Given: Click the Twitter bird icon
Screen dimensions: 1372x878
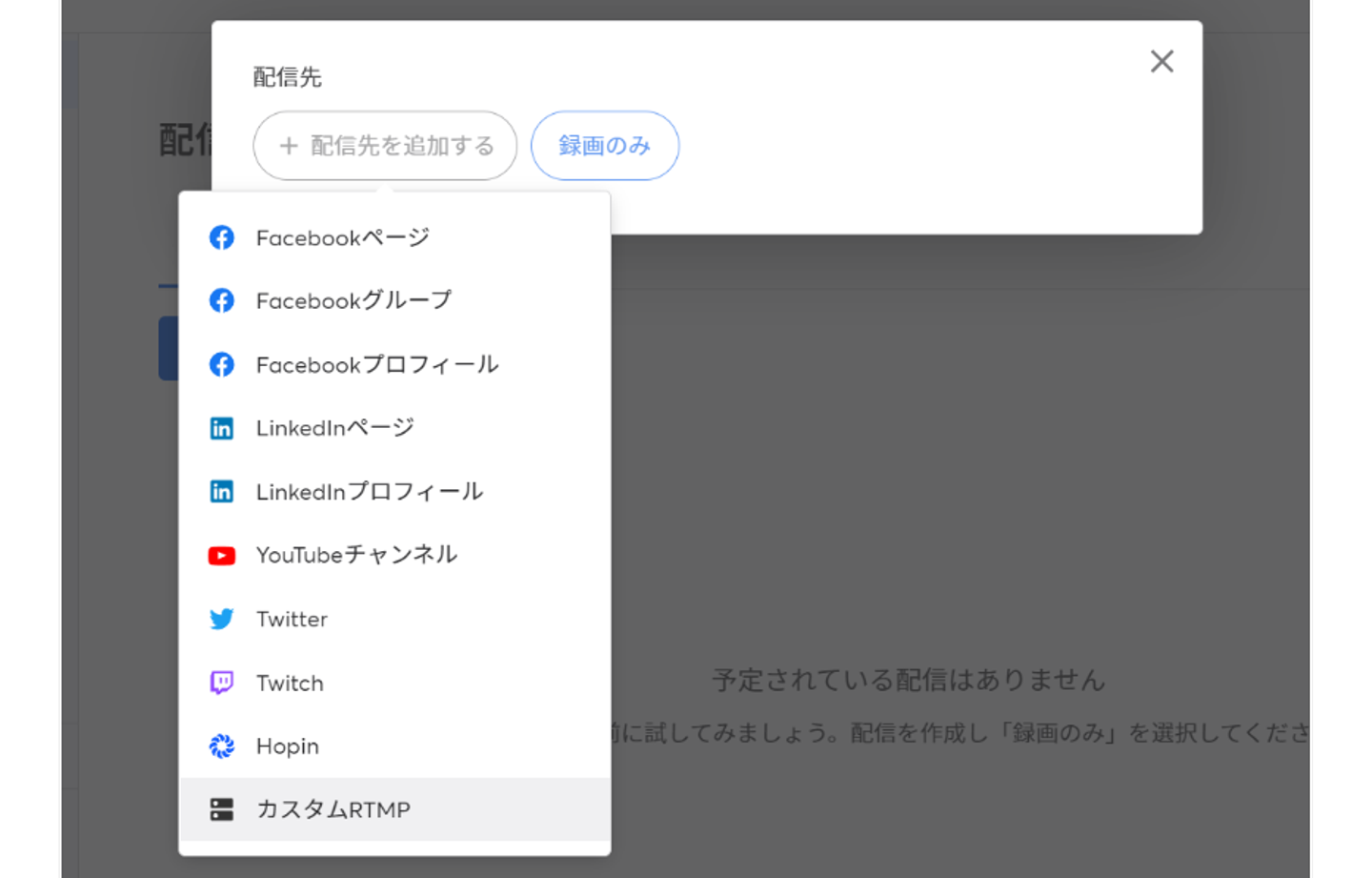Looking at the screenshot, I should click(222, 619).
